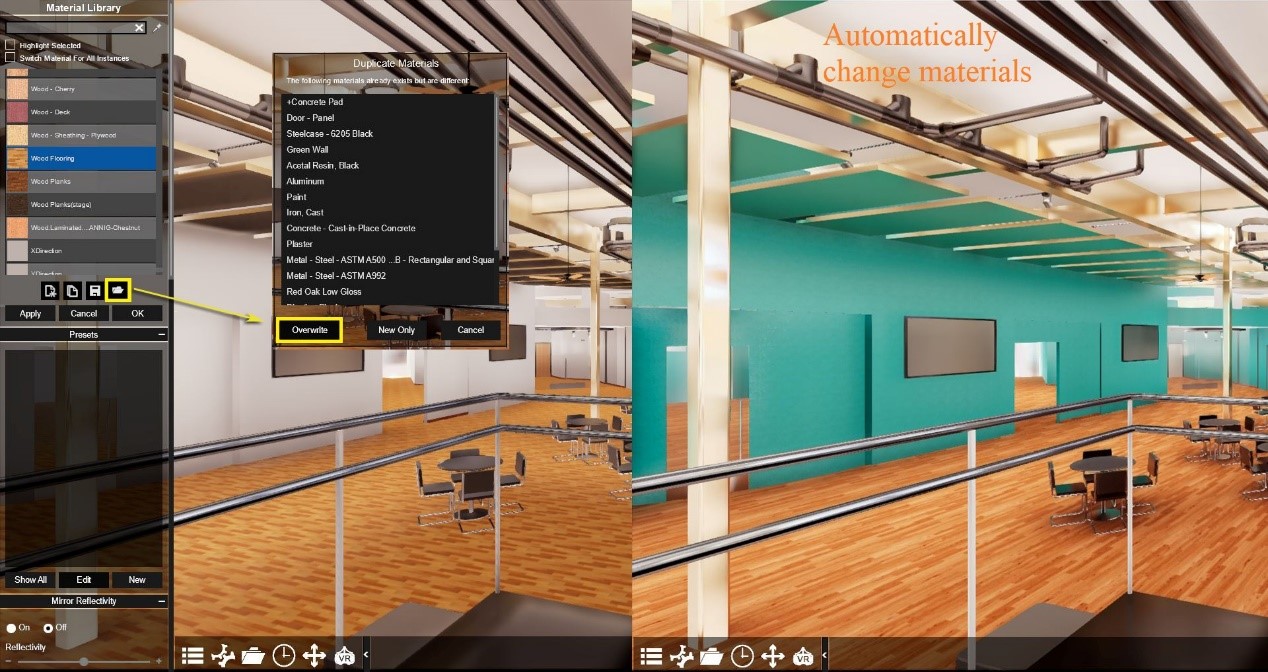
Task: Click the open folder icon in the teal-wall view
Action: pyautogui.click(x=712, y=655)
